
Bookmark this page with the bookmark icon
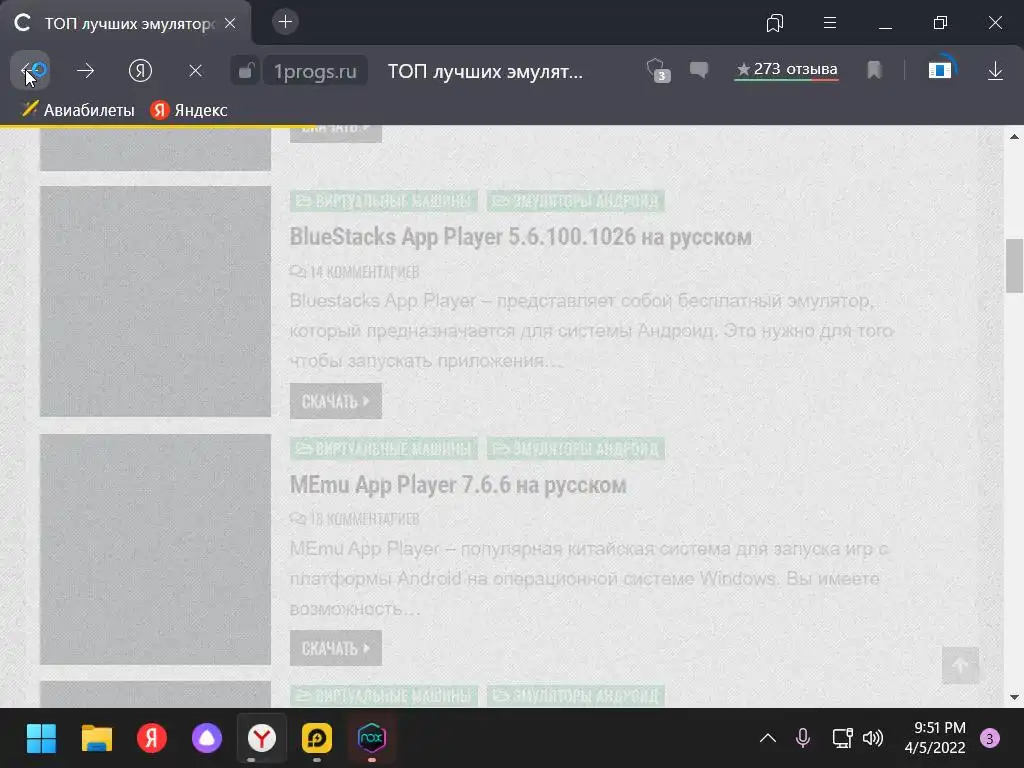(x=874, y=70)
